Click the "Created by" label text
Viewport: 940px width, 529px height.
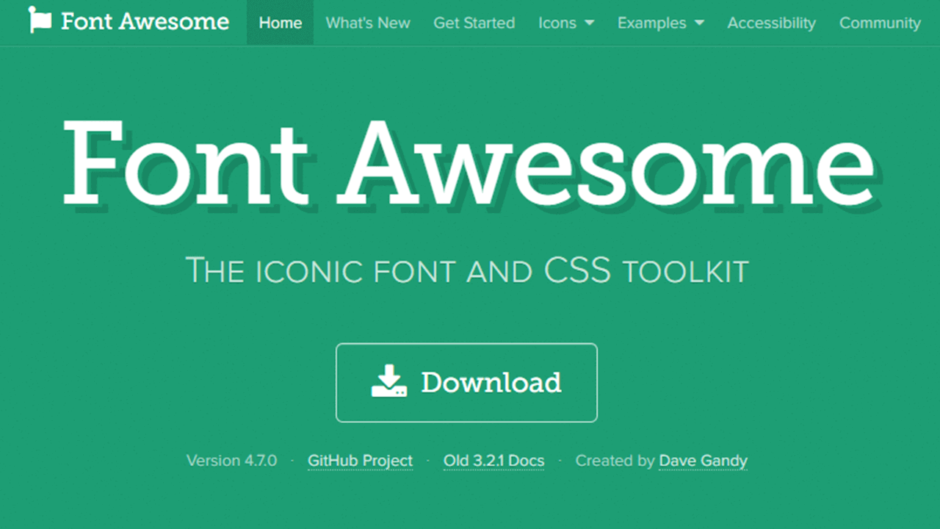coord(615,461)
